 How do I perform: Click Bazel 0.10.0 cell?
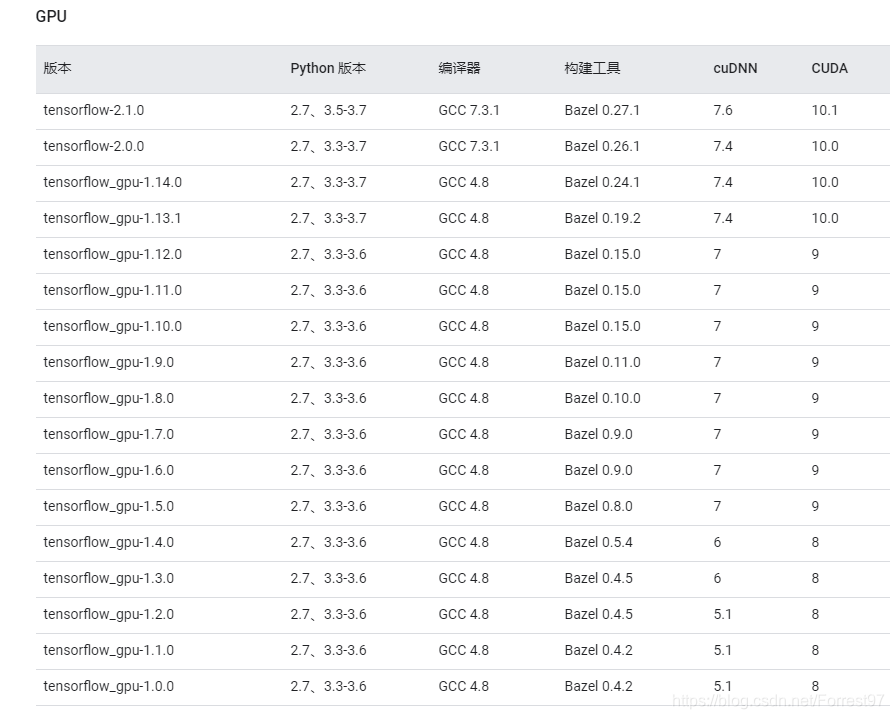coord(603,397)
